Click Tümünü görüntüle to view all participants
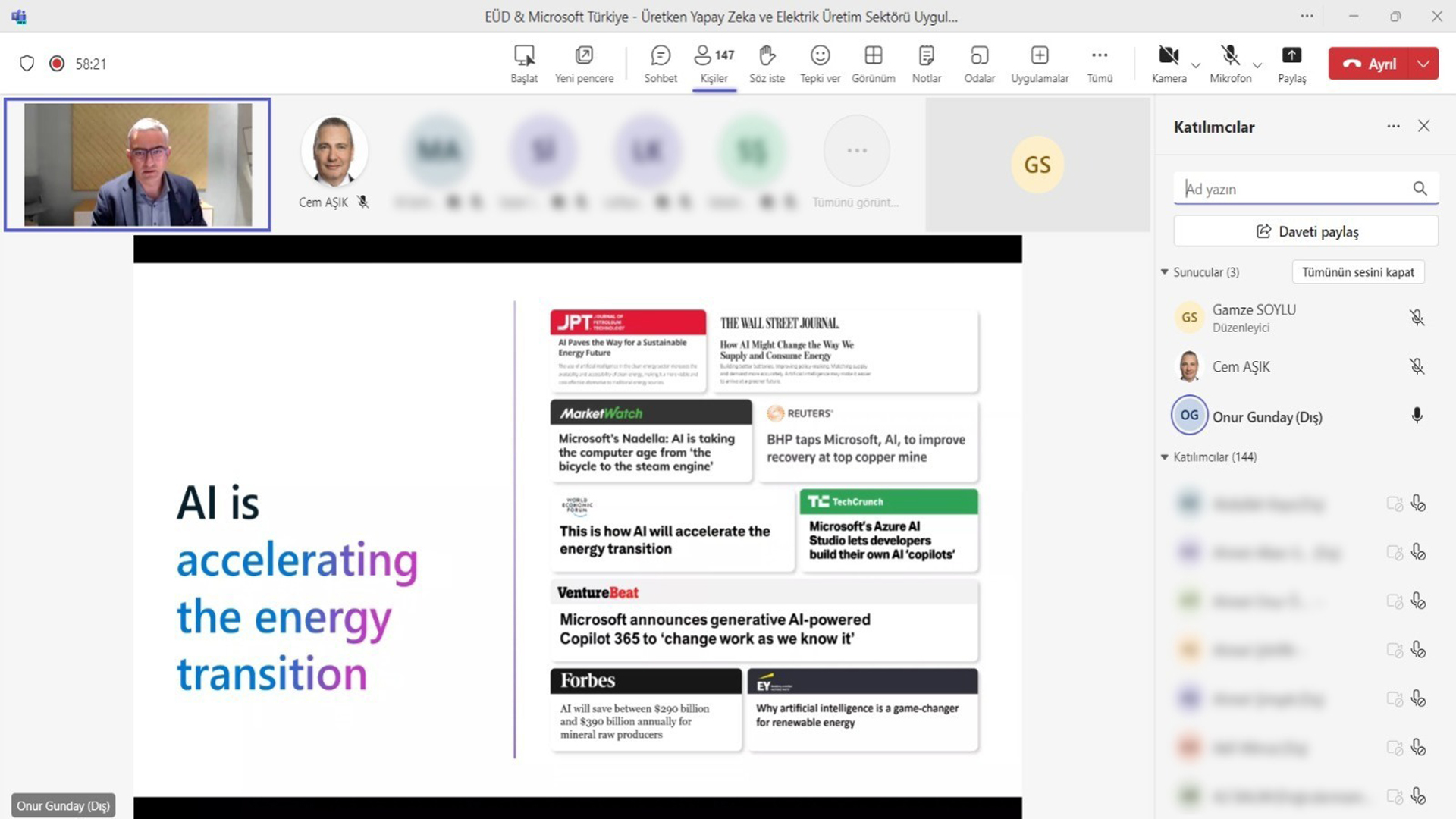Viewport: 1456px width, 819px height. pyautogui.click(x=855, y=163)
